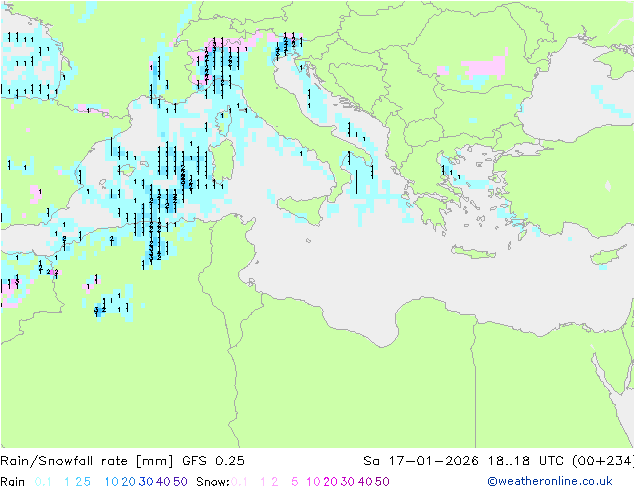Click the "(00+234)" forecast offset text
634x490 pixels.
coord(603,461)
